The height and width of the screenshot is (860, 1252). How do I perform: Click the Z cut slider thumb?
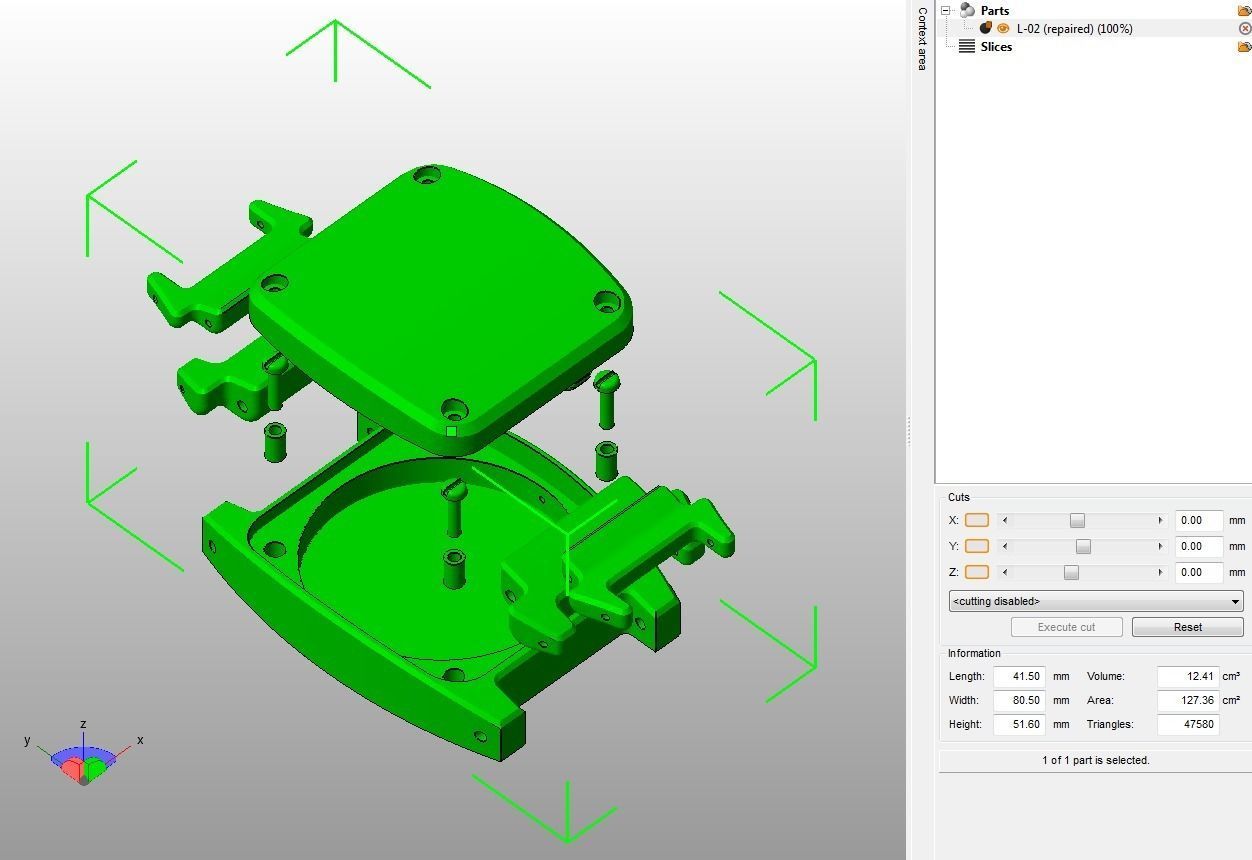(x=1071, y=572)
